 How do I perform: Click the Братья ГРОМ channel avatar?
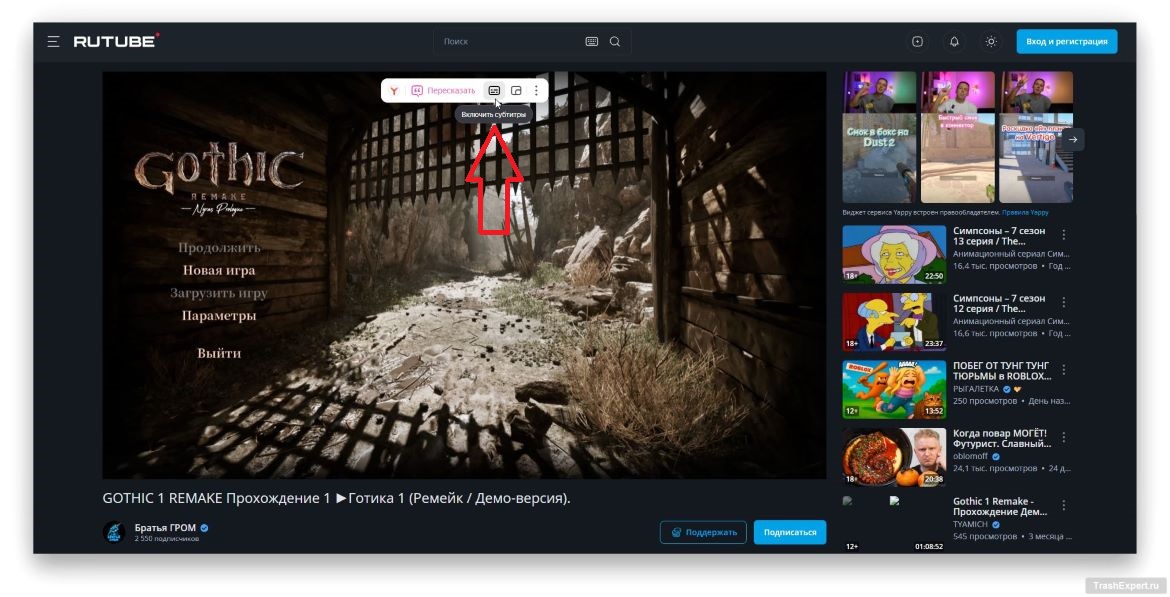pyautogui.click(x=114, y=532)
